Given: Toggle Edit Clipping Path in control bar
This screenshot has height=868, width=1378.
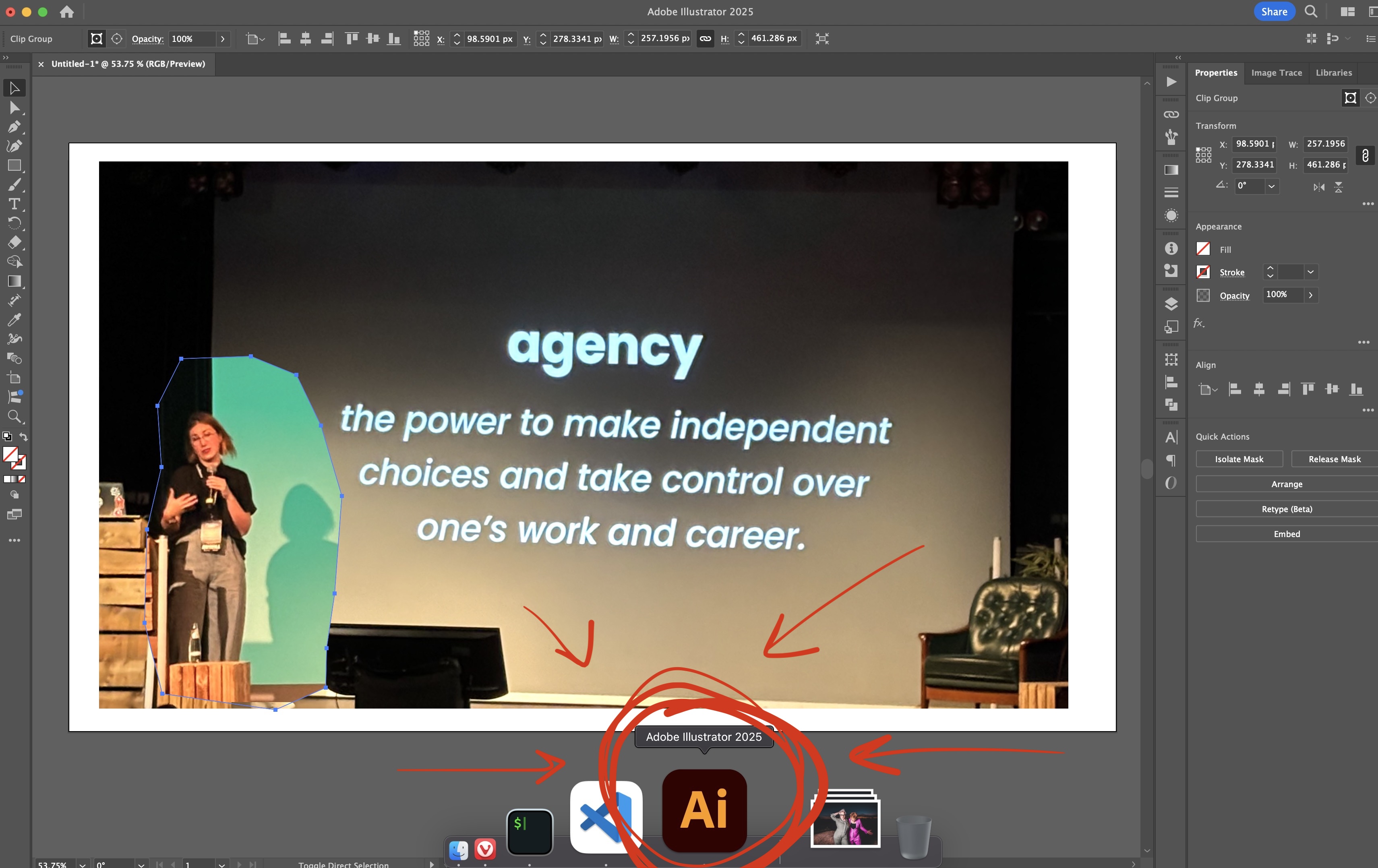Looking at the screenshot, I should click(97, 39).
